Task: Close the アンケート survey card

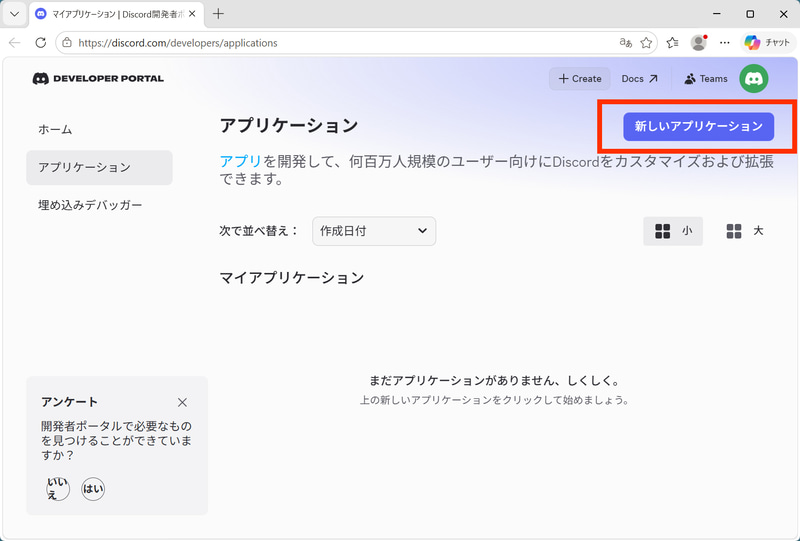Action: [182, 403]
